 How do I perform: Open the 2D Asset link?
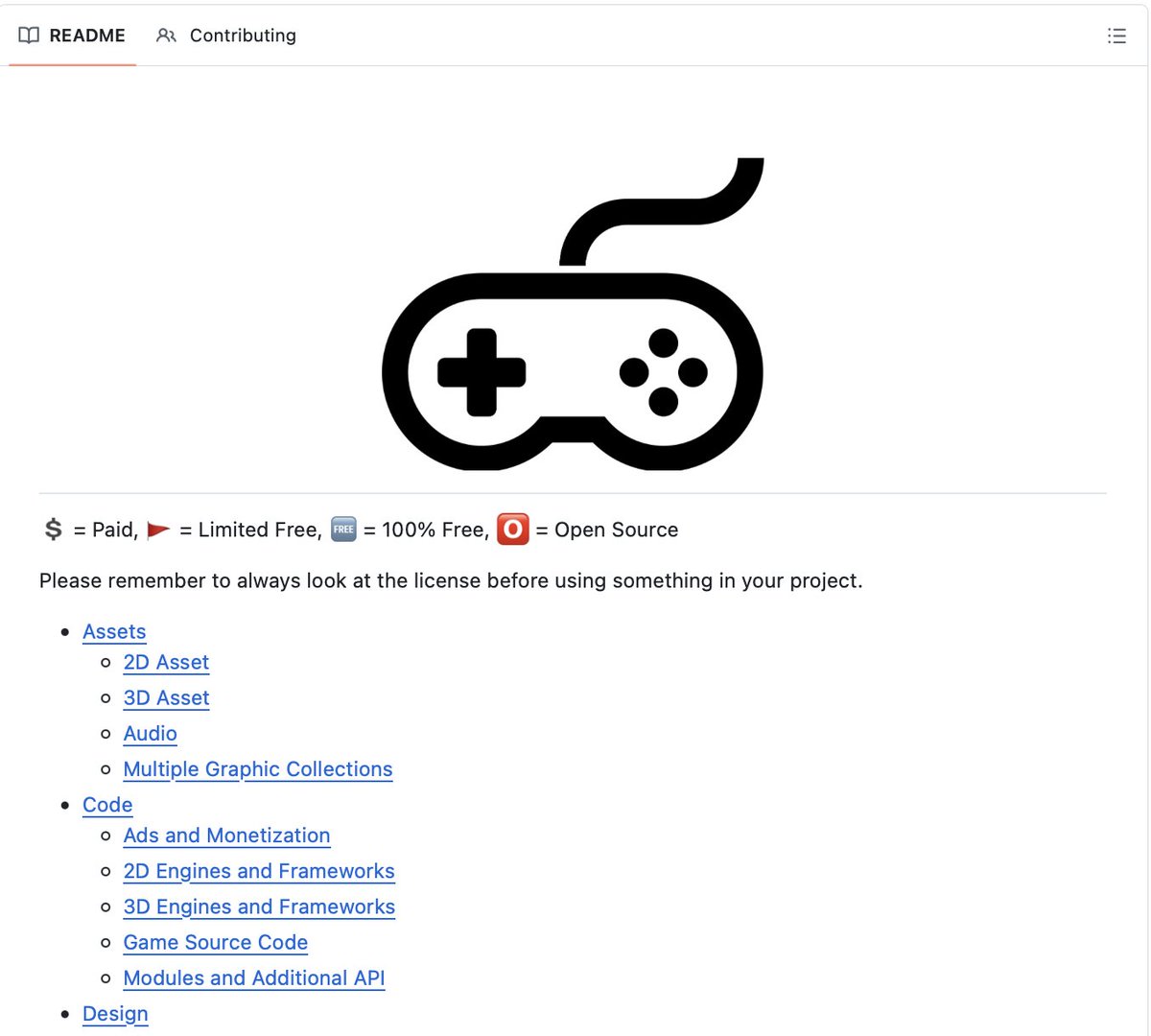pyautogui.click(x=166, y=662)
